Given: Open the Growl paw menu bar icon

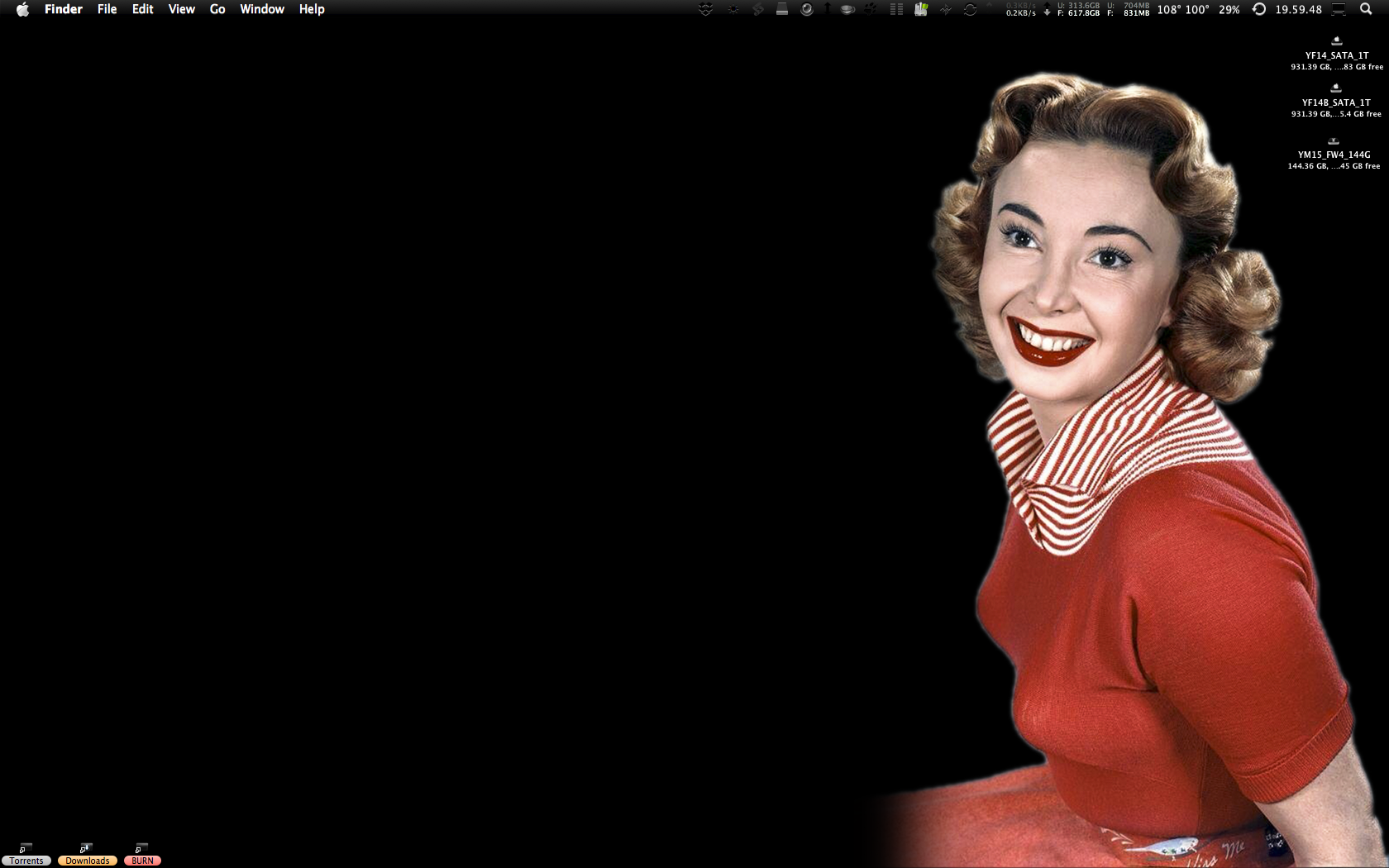Looking at the screenshot, I should 870,9.
